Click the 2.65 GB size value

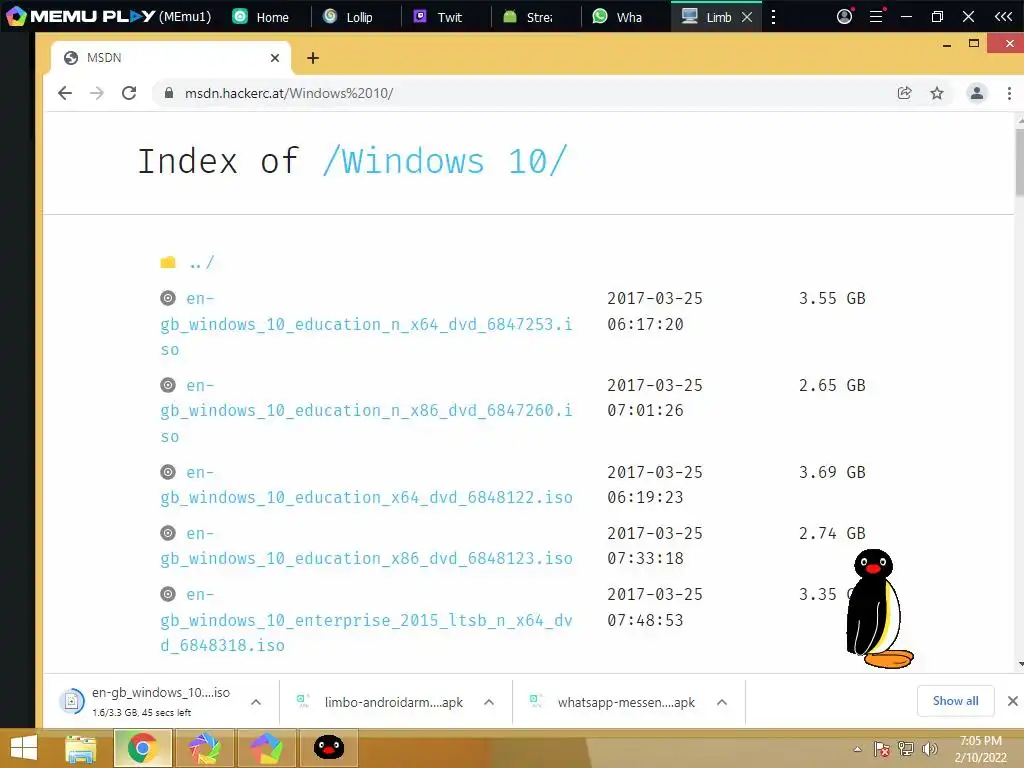832,385
